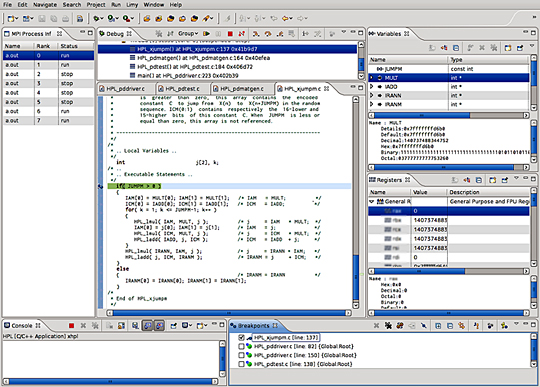Switch to the HPL_pdmatgen.c editor tab
This screenshot has height=387, width=540.
tap(242, 89)
